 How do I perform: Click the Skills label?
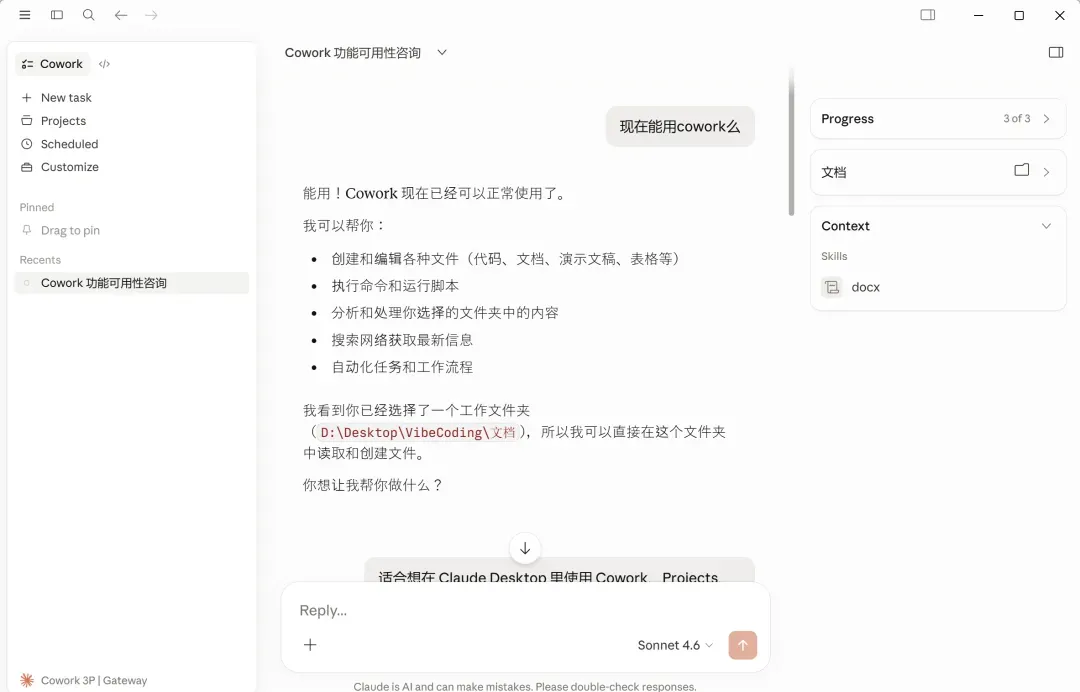coord(834,256)
